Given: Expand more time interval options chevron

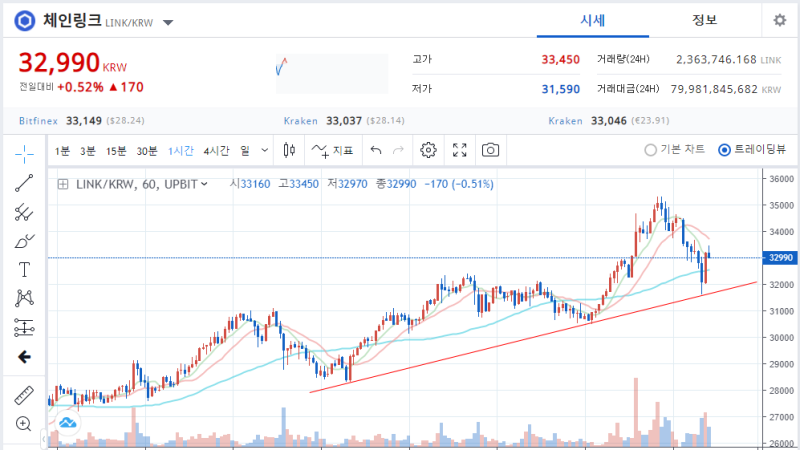Looking at the screenshot, I should 264,151.
